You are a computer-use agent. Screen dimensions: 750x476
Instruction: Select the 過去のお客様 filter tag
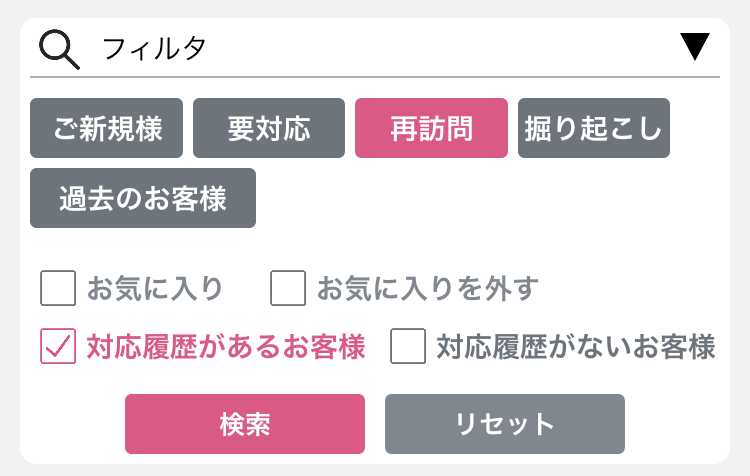(x=143, y=198)
